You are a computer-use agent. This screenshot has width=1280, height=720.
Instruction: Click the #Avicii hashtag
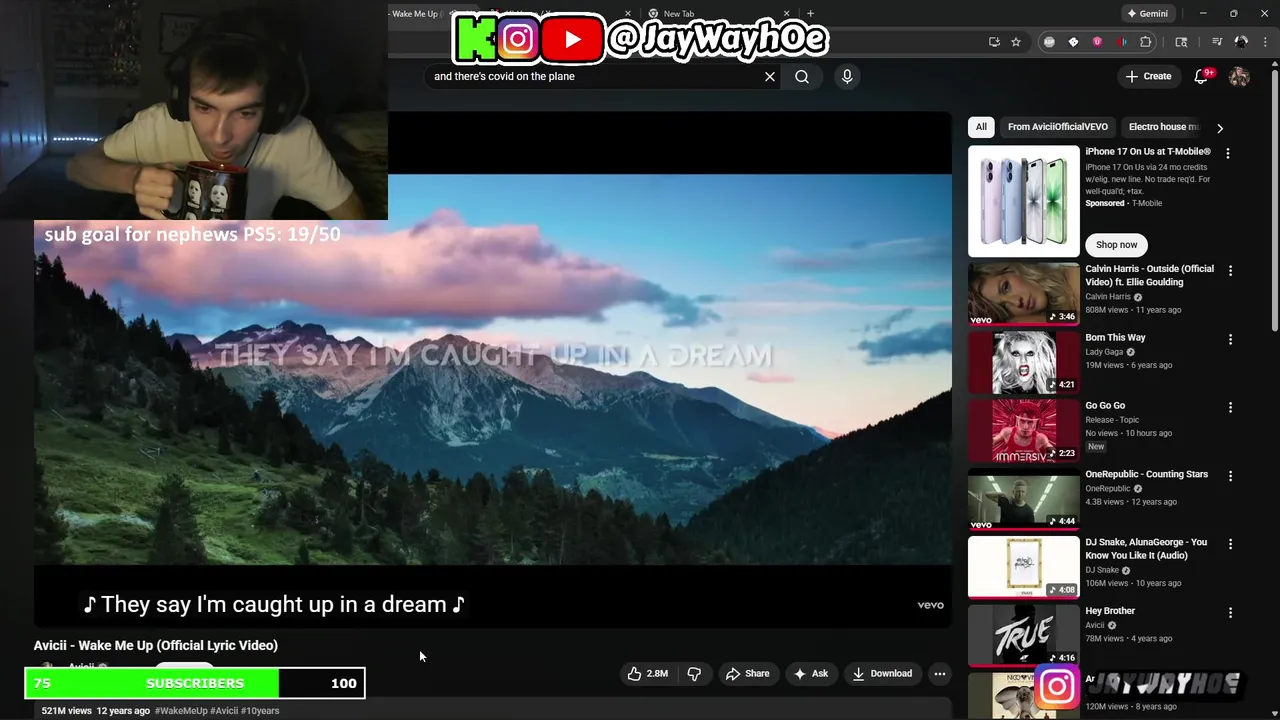click(x=224, y=711)
